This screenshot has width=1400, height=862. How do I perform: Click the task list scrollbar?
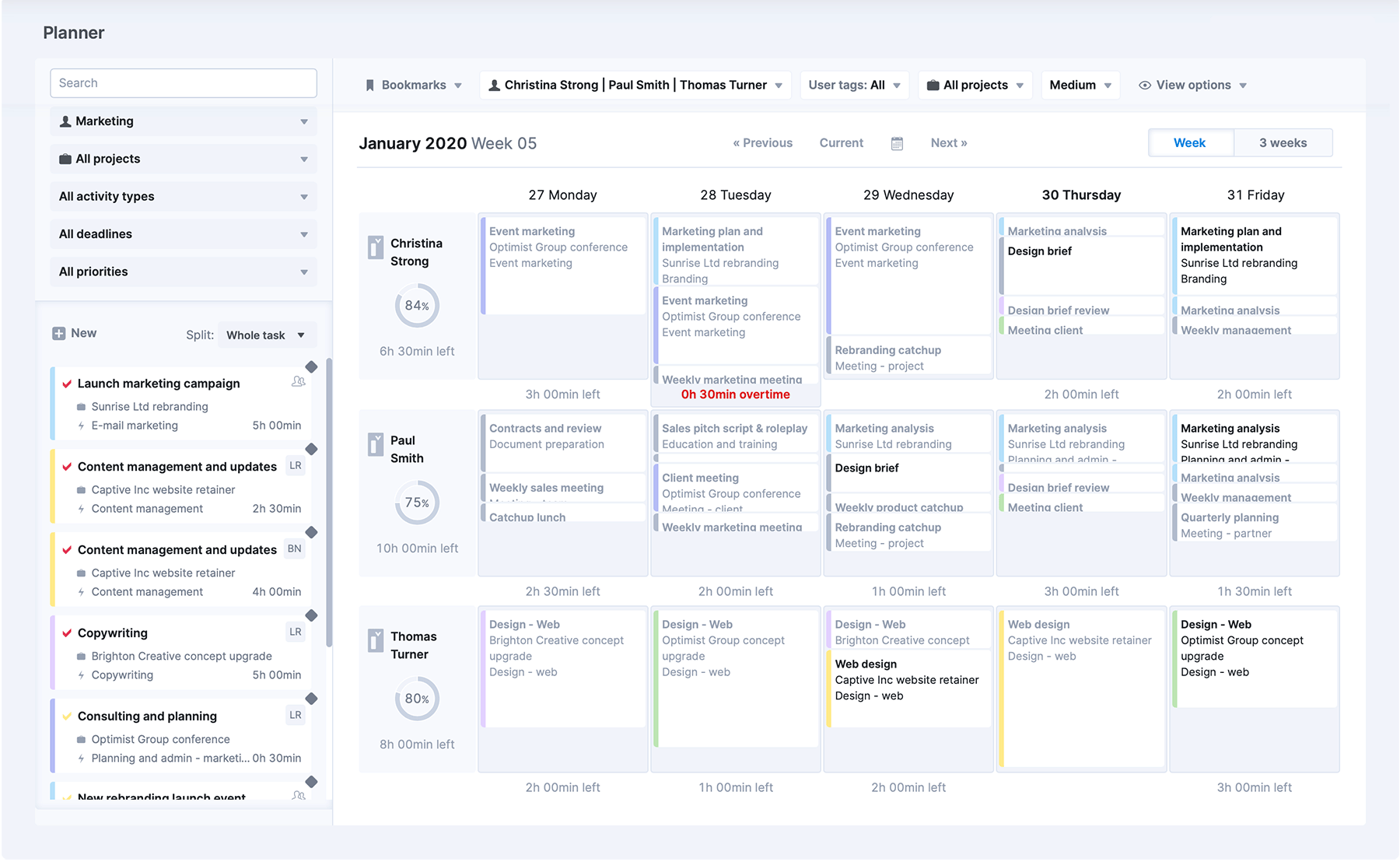[x=329, y=502]
